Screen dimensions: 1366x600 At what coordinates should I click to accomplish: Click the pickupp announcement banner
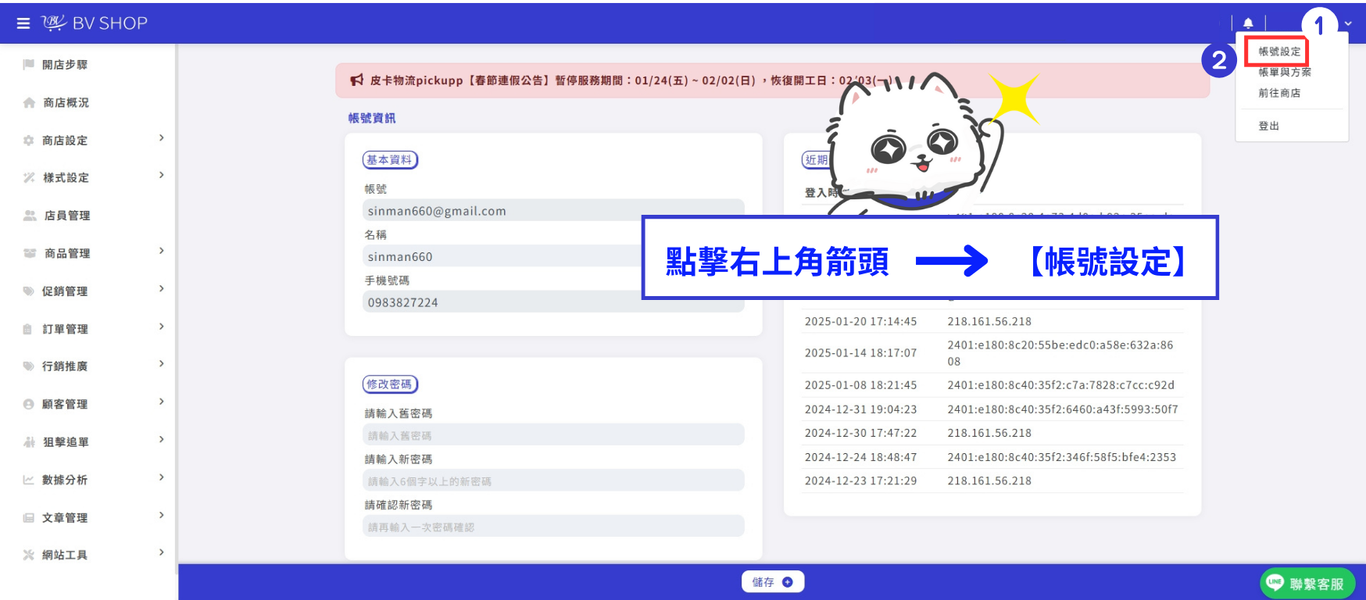(772, 80)
